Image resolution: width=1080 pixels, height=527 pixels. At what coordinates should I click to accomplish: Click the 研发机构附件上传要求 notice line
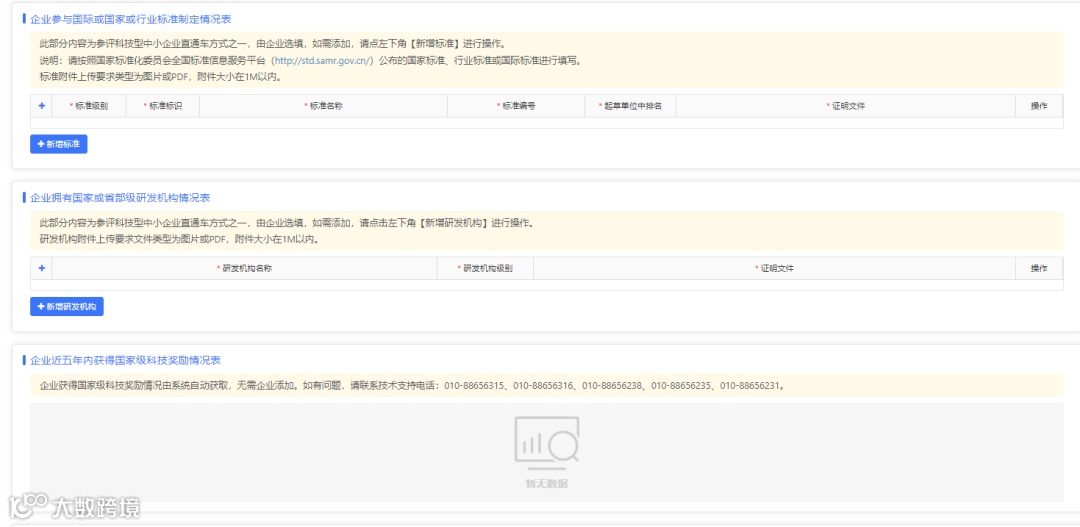pos(179,240)
